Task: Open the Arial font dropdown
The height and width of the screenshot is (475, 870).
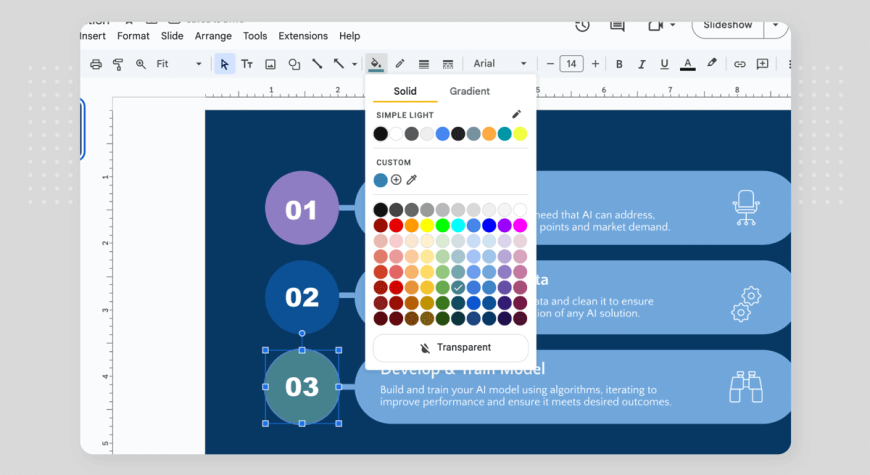Action: [x=499, y=64]
